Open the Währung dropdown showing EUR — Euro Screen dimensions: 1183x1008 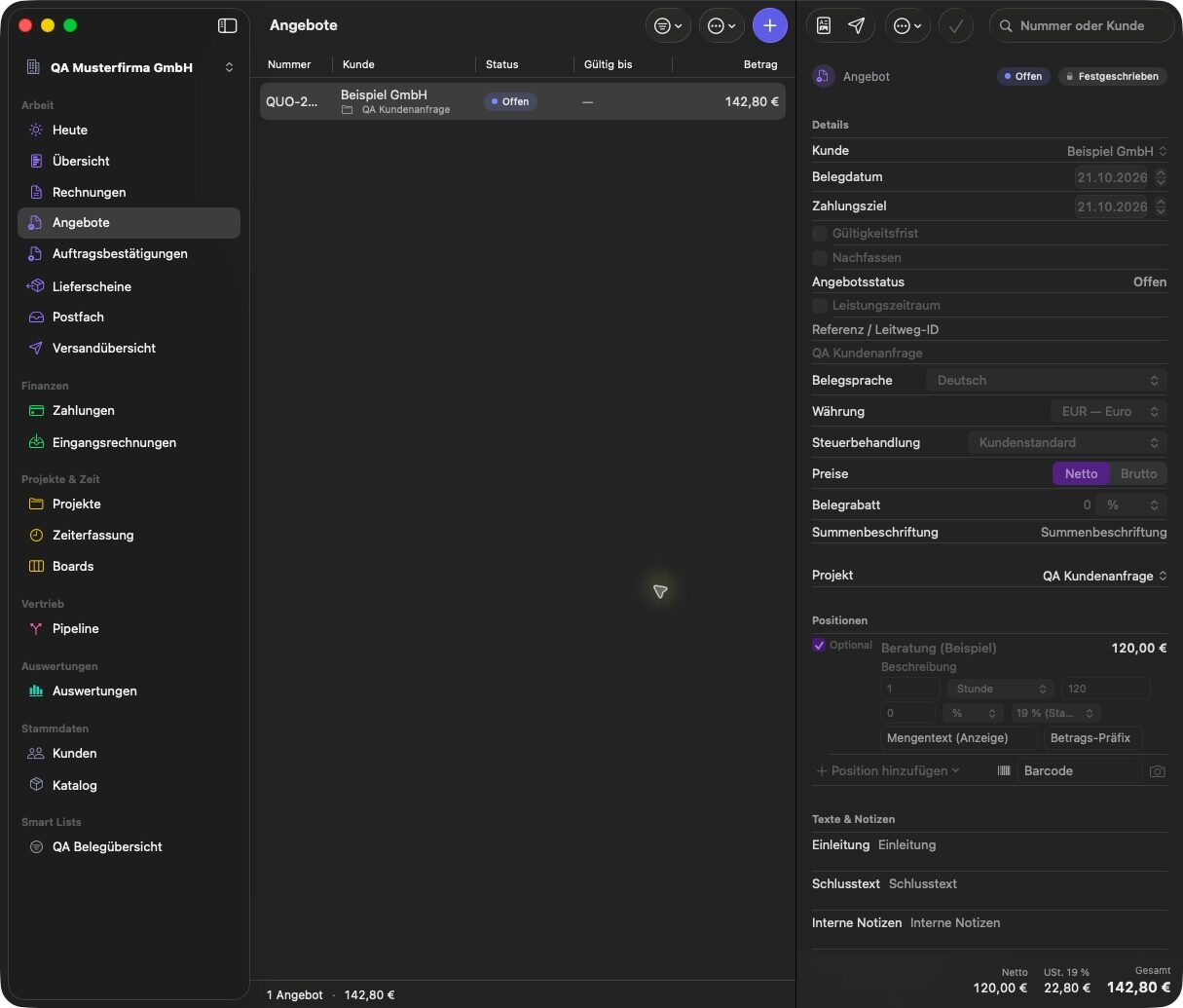1108,412
